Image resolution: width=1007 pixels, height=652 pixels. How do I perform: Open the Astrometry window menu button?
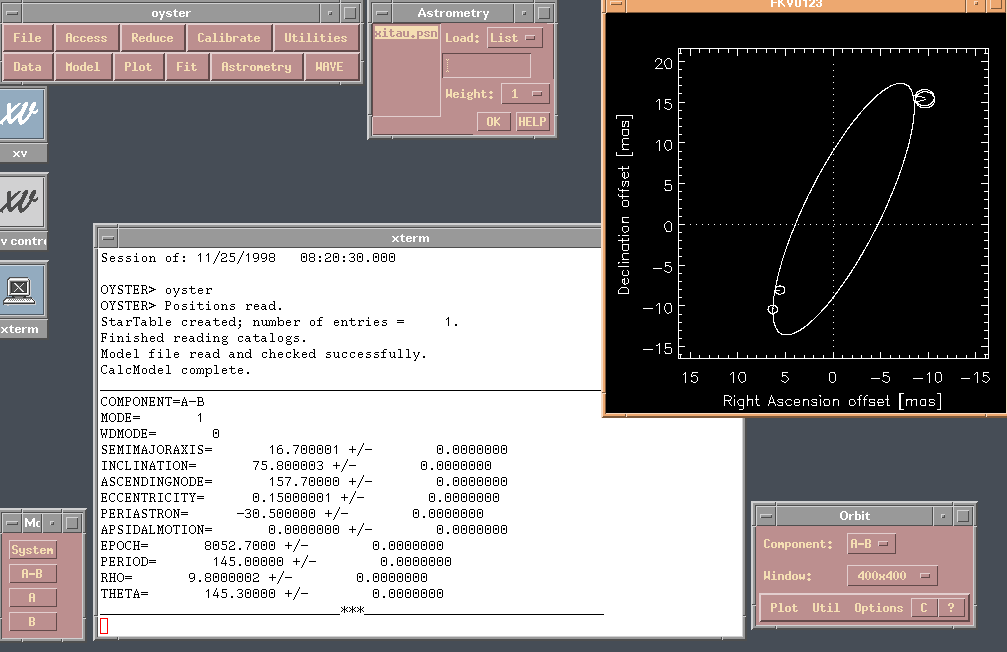coord(384,13)
